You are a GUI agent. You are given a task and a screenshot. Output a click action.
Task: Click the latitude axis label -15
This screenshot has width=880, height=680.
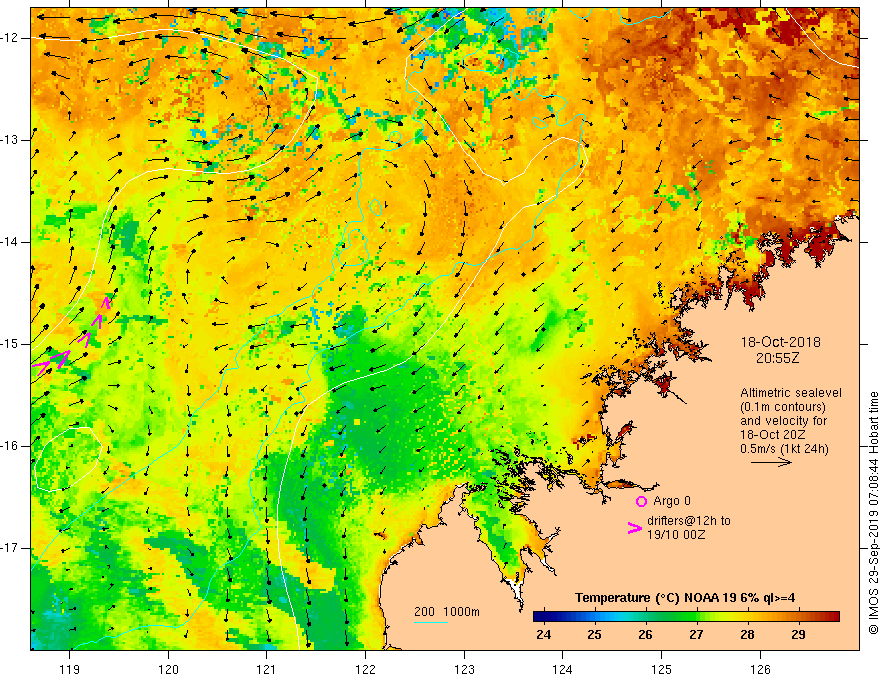(11, 344)
